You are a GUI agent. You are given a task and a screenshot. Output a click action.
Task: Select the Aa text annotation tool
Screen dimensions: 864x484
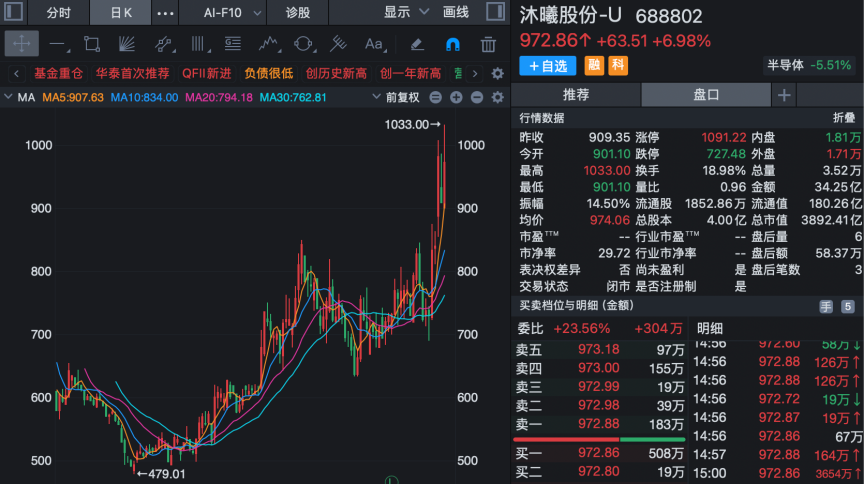tap(375, 44)
